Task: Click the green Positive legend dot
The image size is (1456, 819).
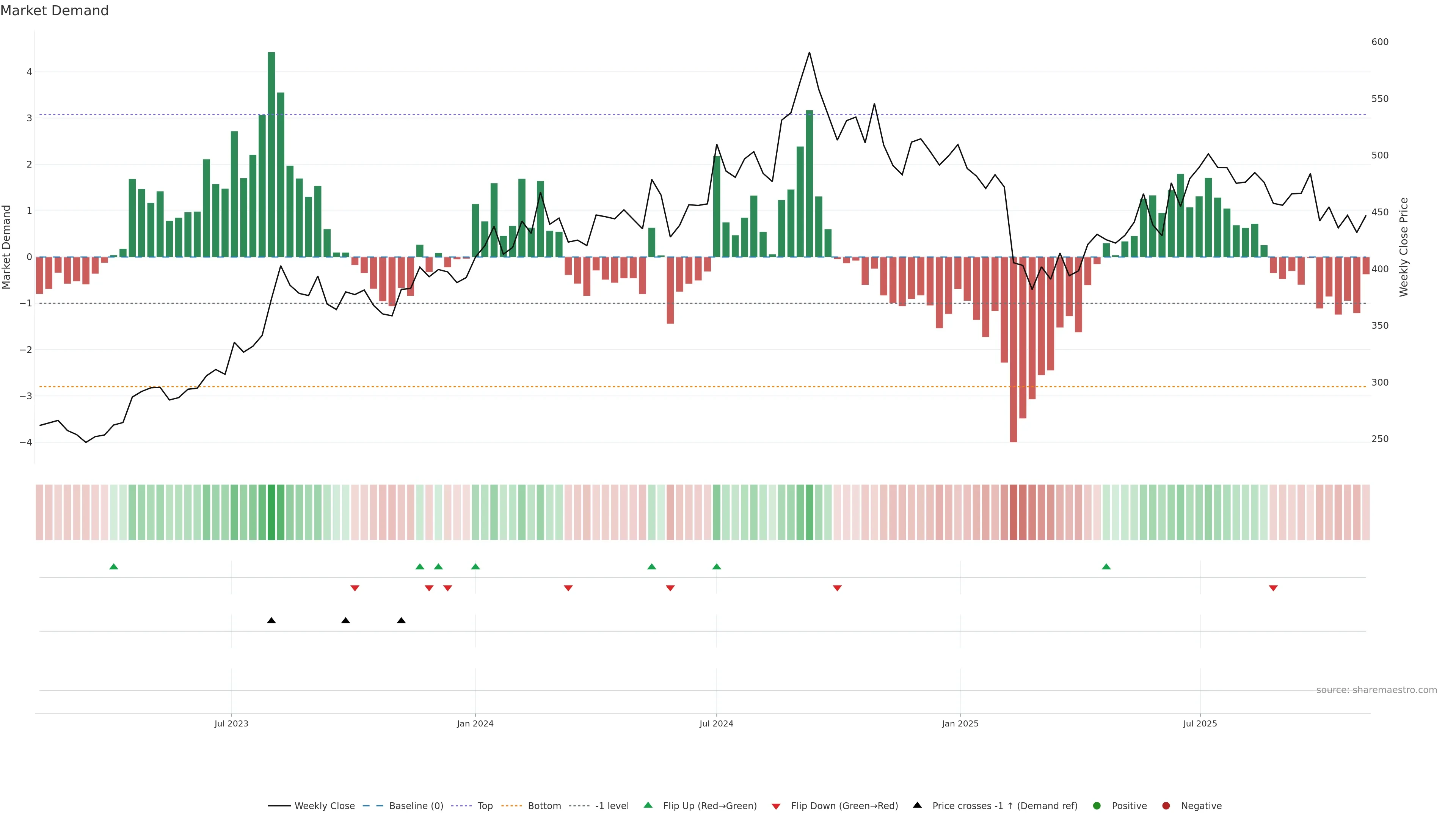Action: tap(1097, 805)
